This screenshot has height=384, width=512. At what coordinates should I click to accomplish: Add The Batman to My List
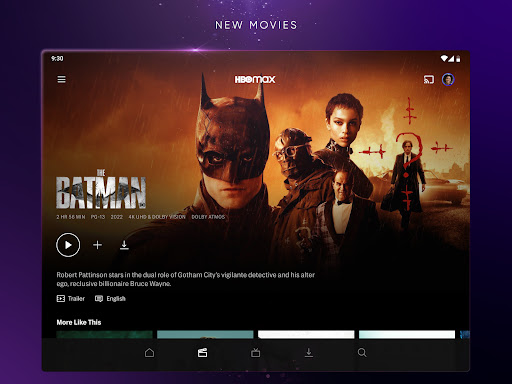pos(97,245)
